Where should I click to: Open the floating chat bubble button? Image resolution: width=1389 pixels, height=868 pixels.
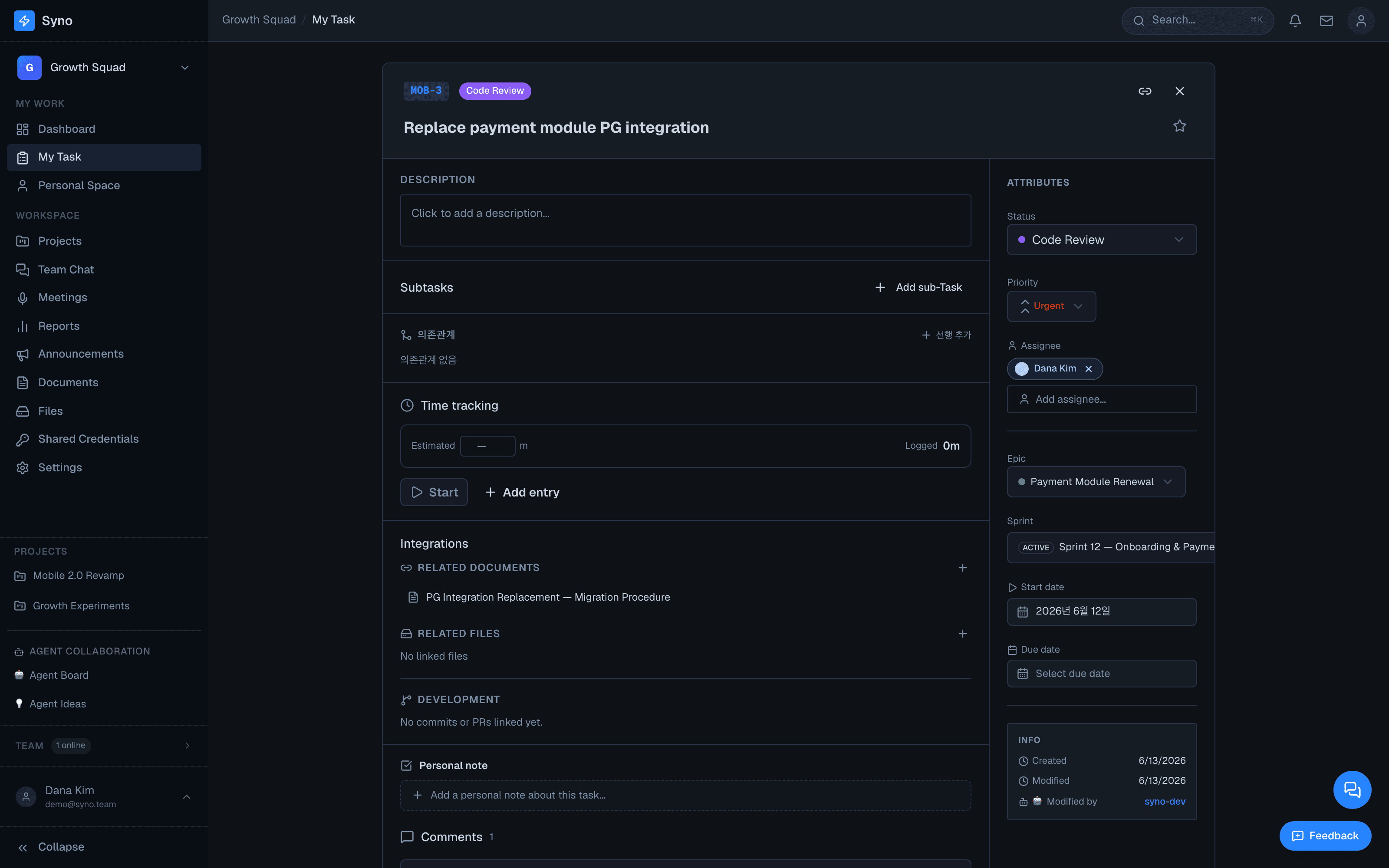click(x=1352, y=790)
